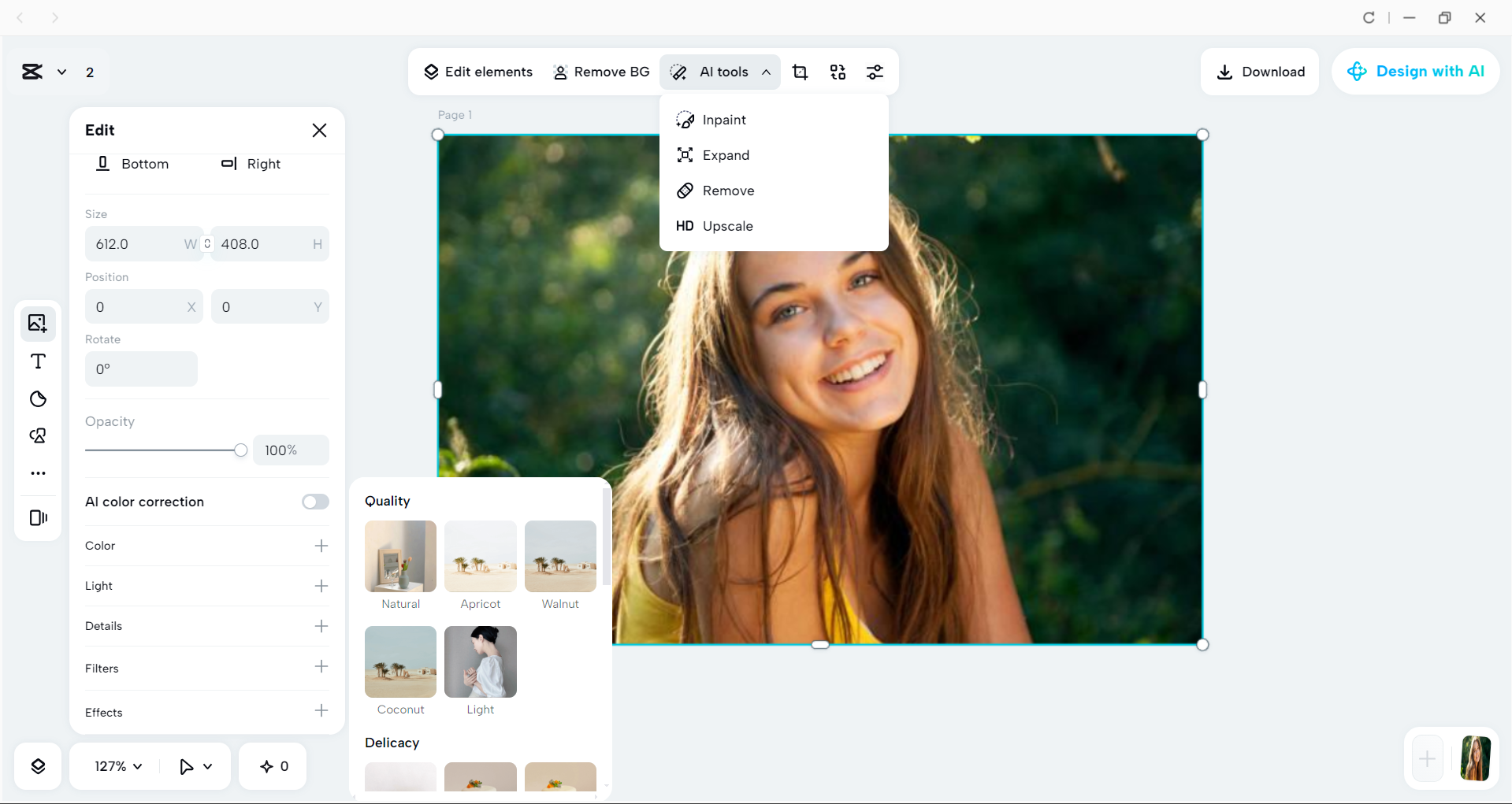
Task: Toggle the aspect ratio lock between W and H
Action: (x=207, y=244)
